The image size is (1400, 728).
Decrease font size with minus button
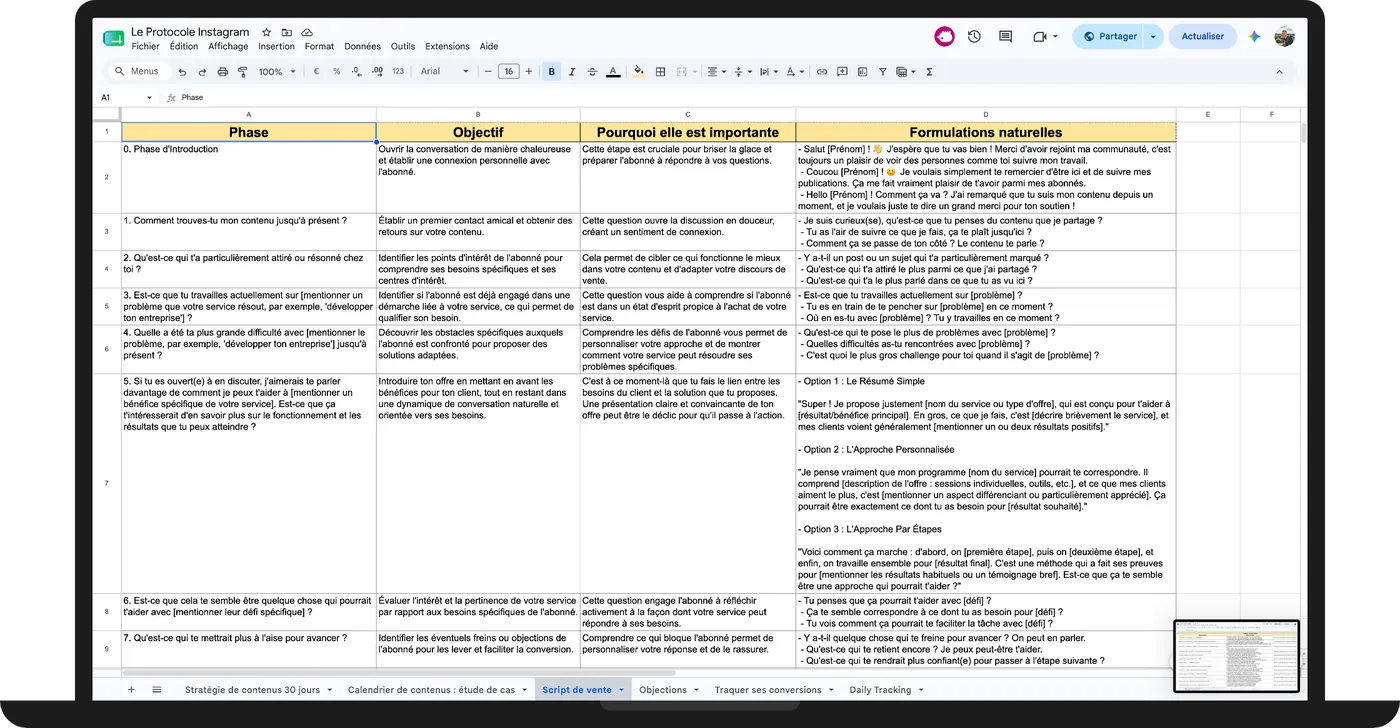pyautogui.click(x=488, y=72)
